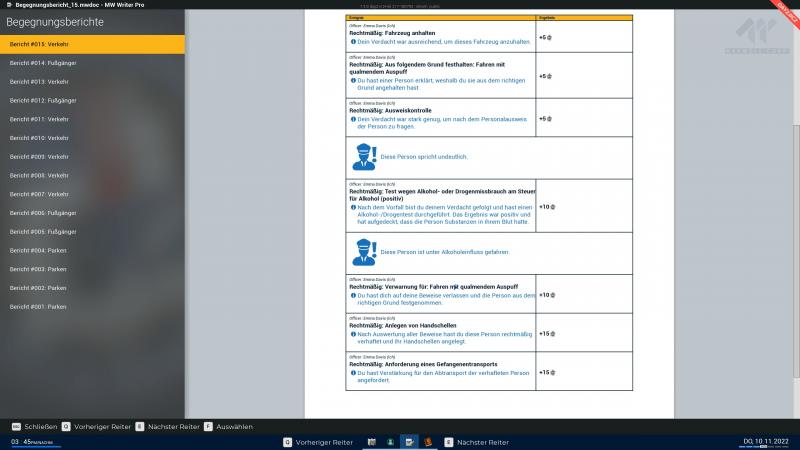Click info icon beside 'Dein Verdacht war ausreichend'
Screen dimensions: 800x450
click(353, 42)
